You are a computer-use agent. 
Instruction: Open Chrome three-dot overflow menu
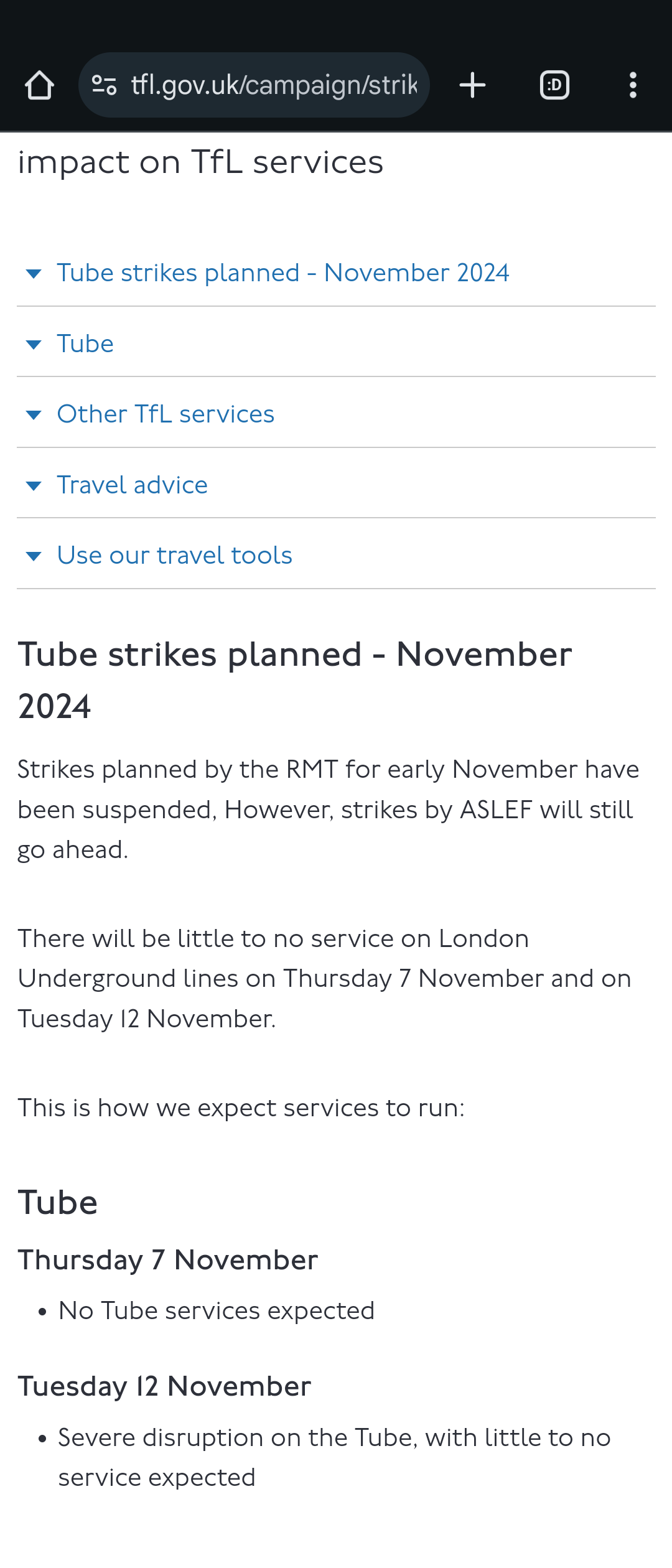click(633, 85)
